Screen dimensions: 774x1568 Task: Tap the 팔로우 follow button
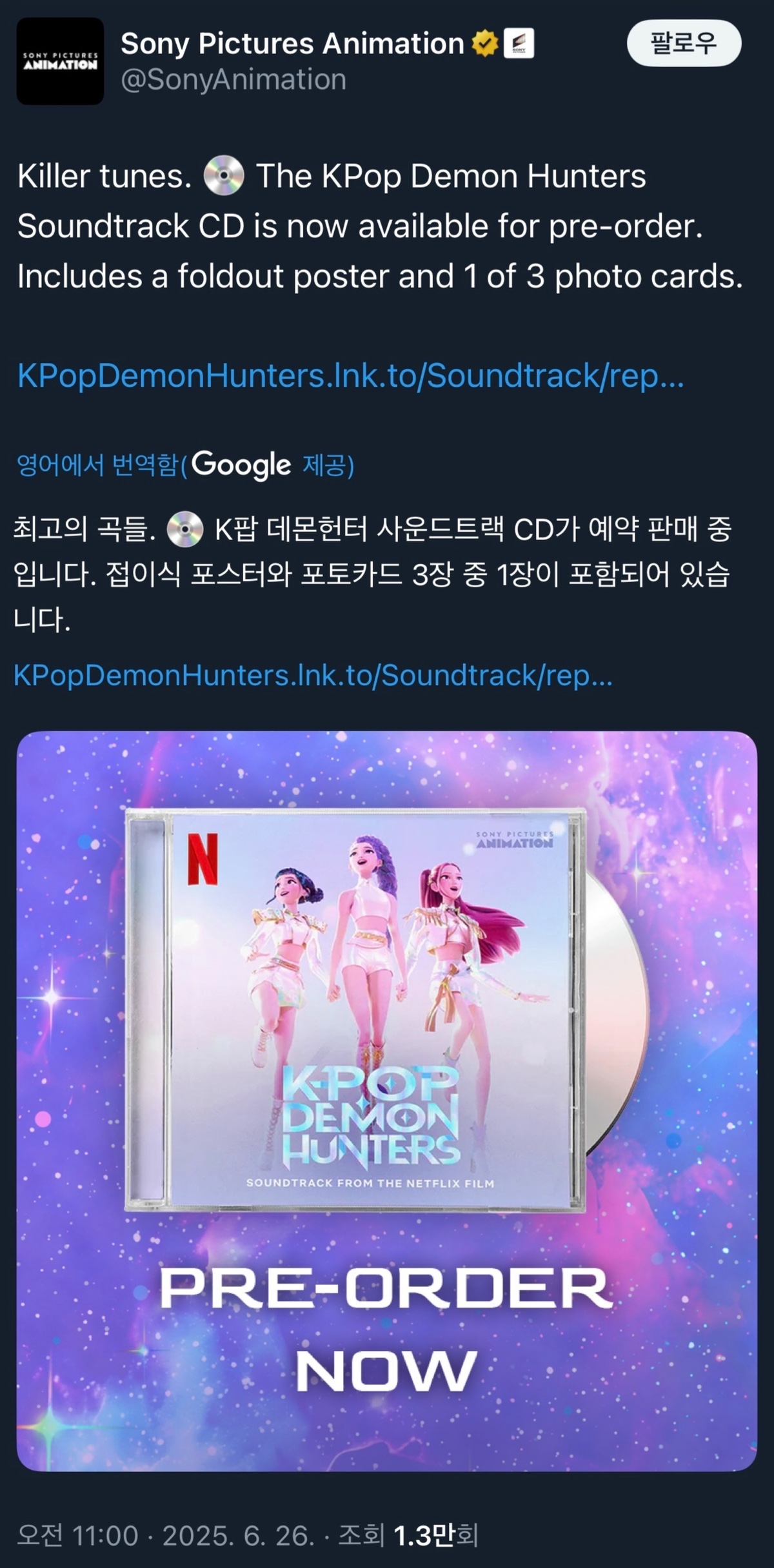click(x=684, y=43)
